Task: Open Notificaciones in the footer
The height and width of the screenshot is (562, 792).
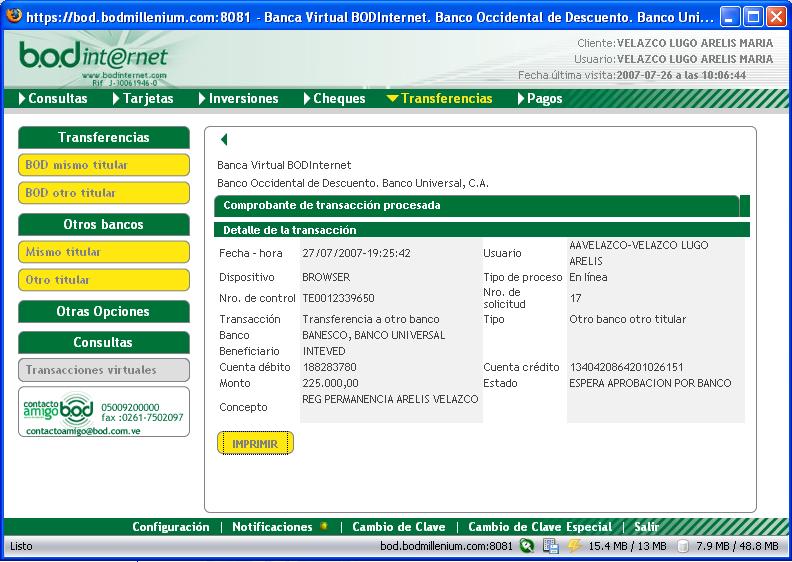Action: [272, 527]
